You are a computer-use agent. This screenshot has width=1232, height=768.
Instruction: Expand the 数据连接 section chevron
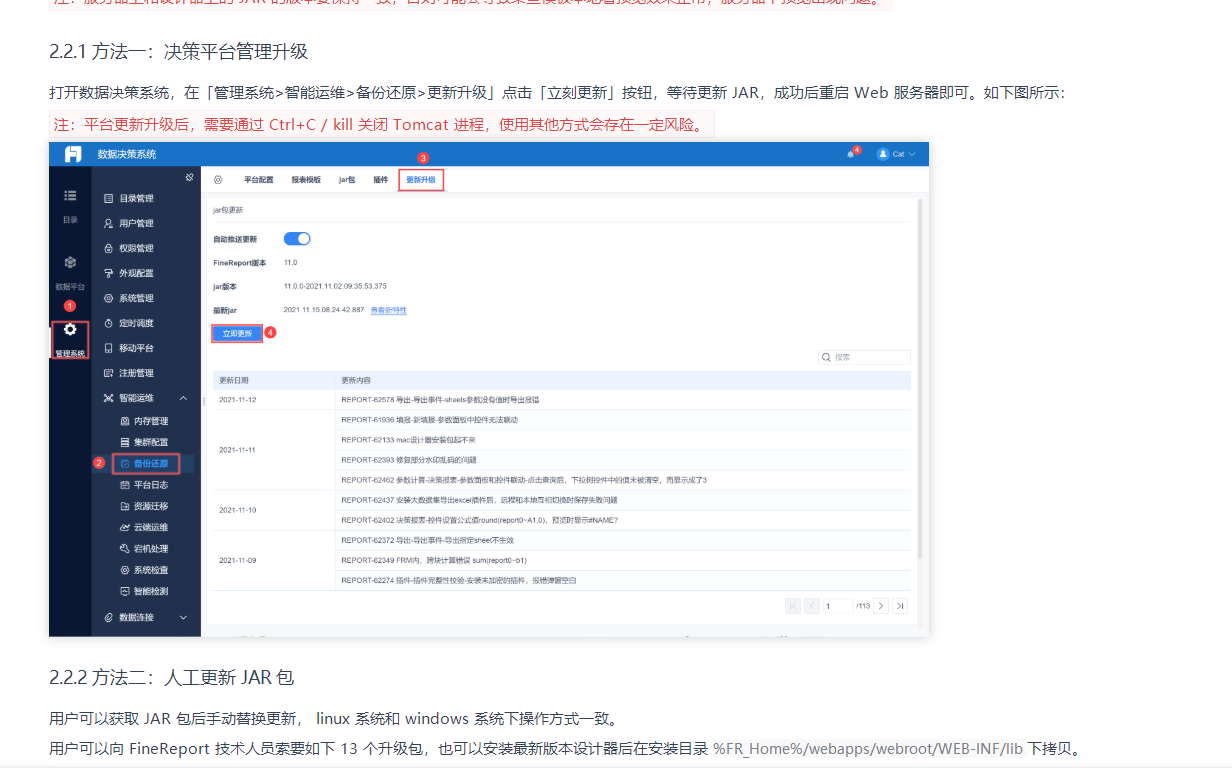pos(183,617)
